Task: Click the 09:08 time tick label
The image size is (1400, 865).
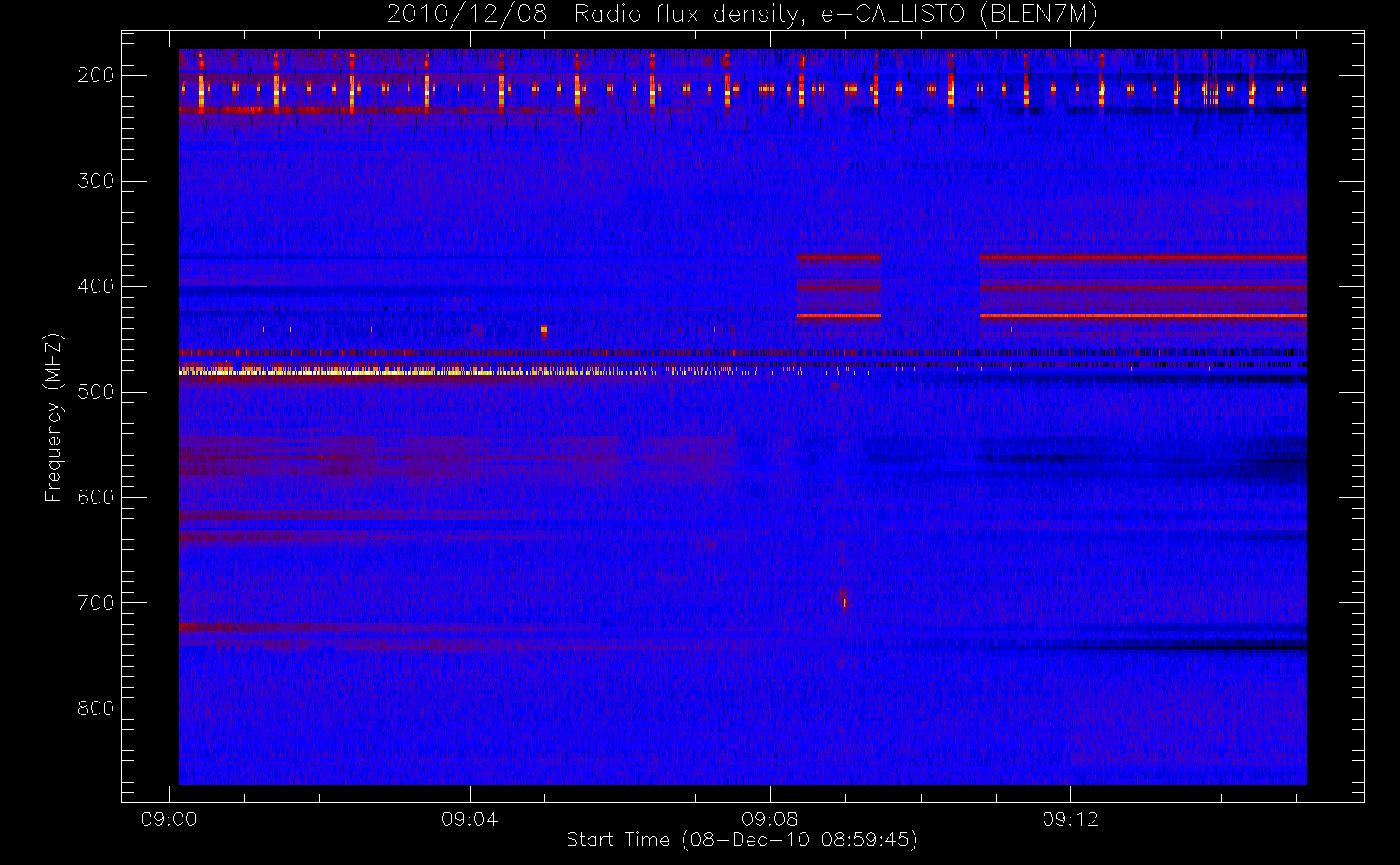Action: click(769, 819)
